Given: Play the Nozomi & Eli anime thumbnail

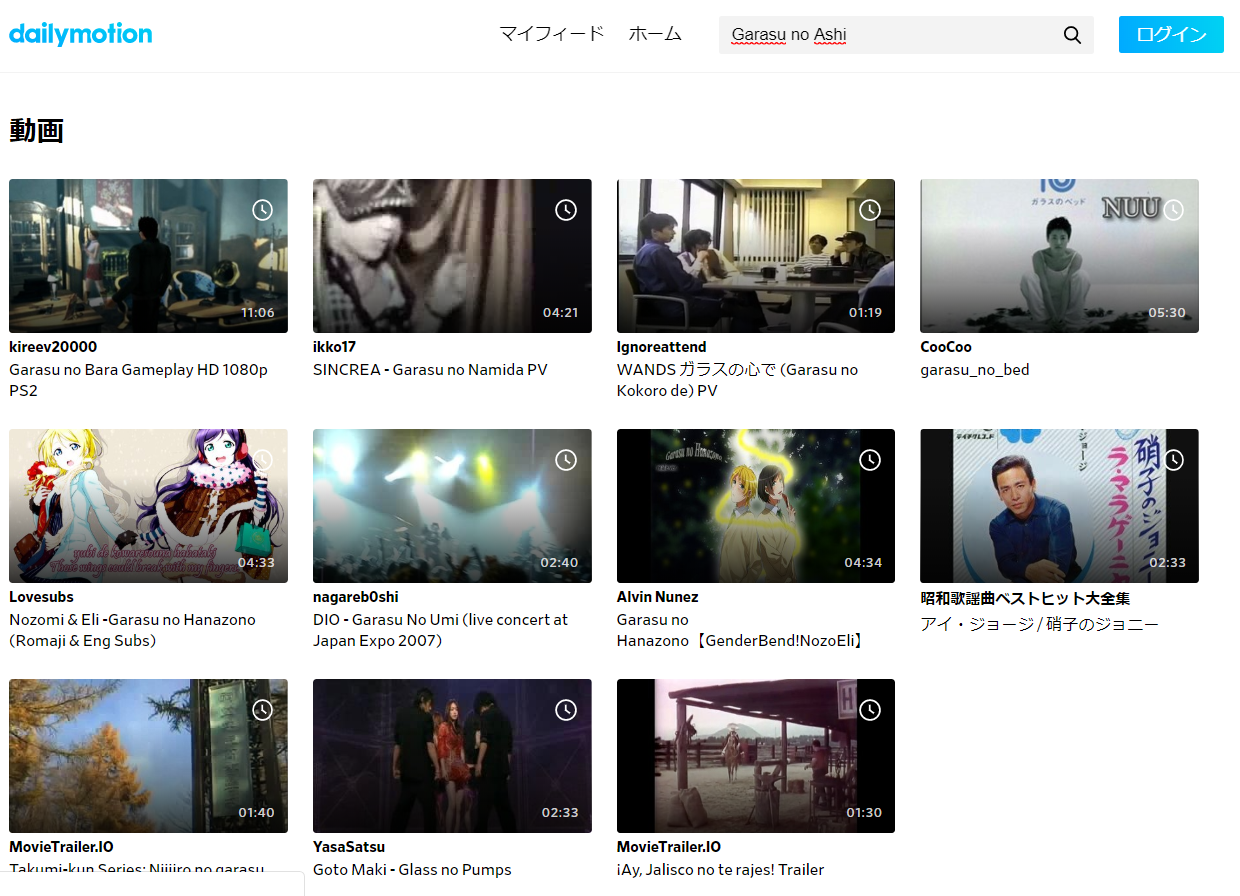Looking at the screenshot, I should coord(148,506).
